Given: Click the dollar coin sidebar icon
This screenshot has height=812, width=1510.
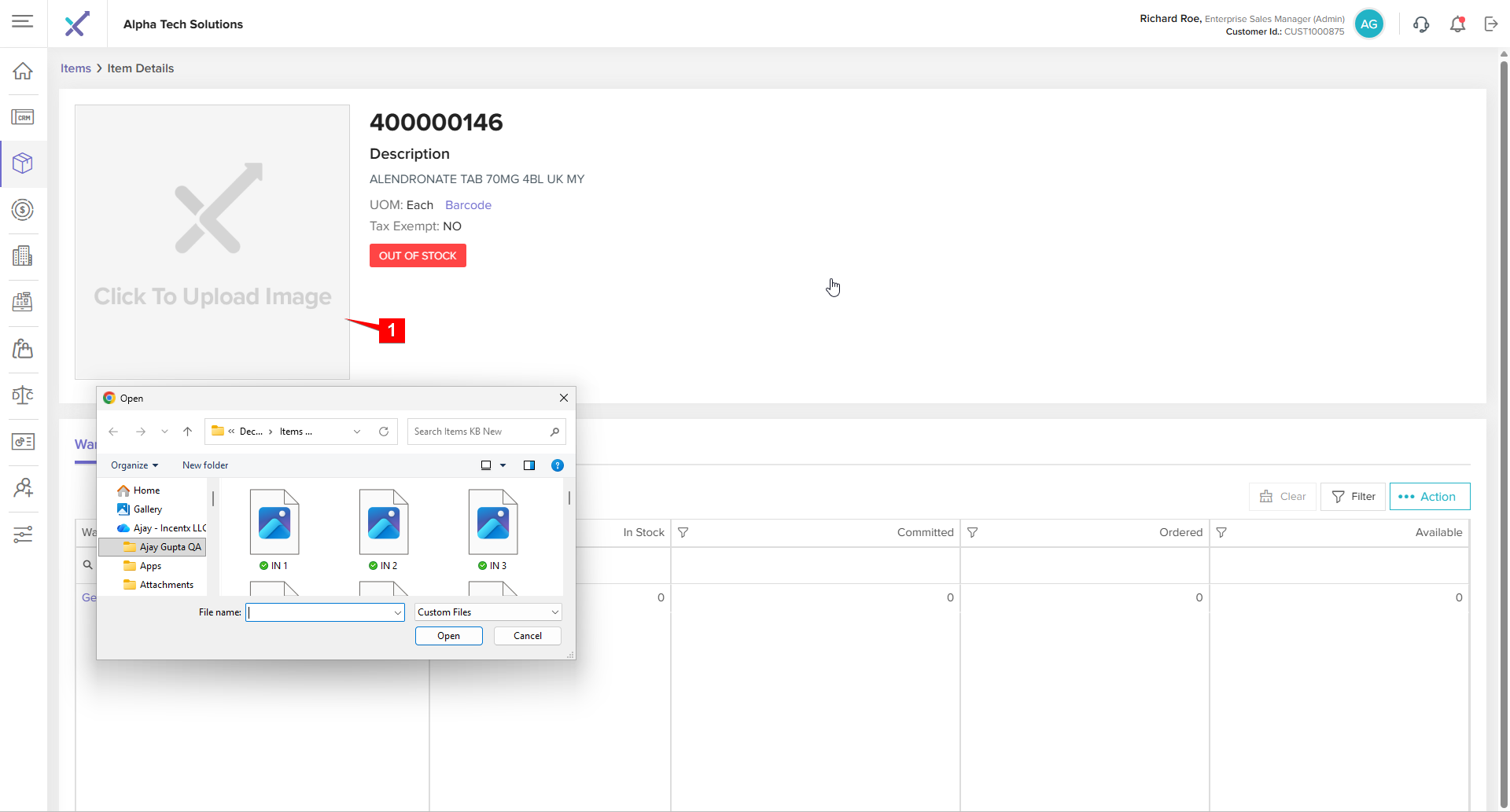Looking at the screenshot, I should tap(23, 210).
